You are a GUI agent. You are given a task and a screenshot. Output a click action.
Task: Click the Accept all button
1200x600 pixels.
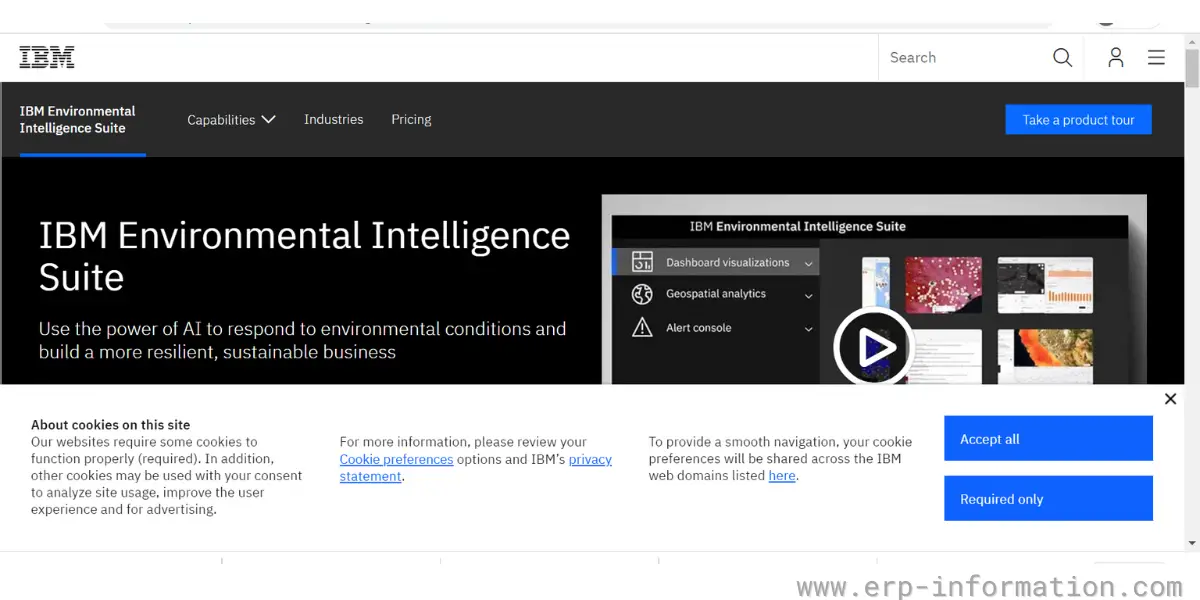[1048, 439]
